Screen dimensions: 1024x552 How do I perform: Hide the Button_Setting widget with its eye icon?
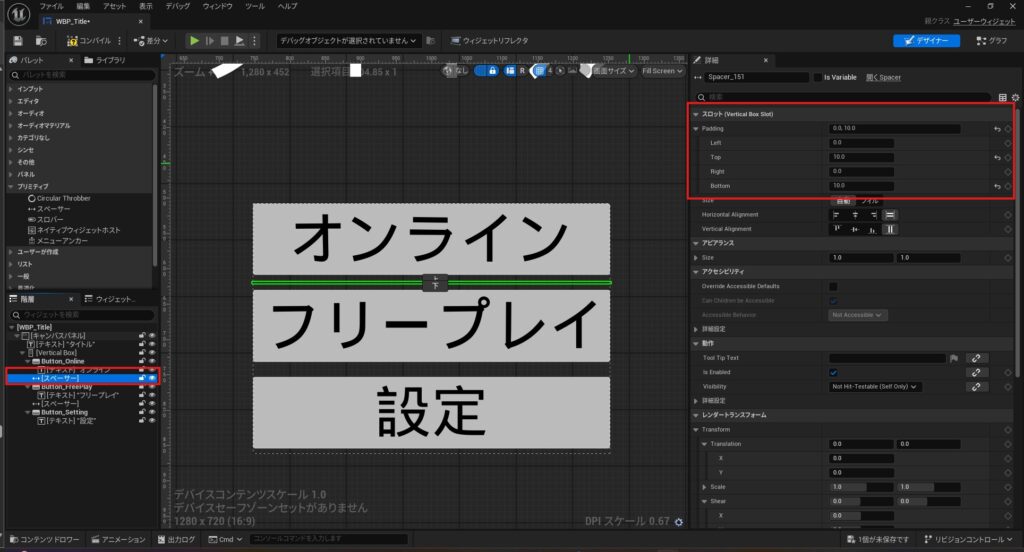point(152,412)
